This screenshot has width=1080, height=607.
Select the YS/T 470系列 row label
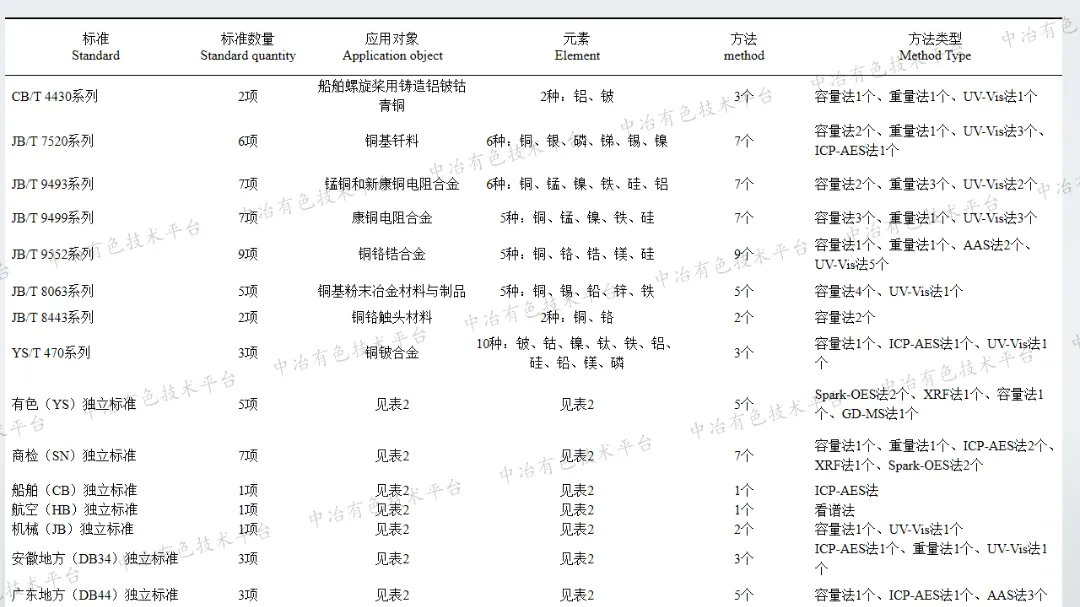pyautogui.click(x=50, y=353)
